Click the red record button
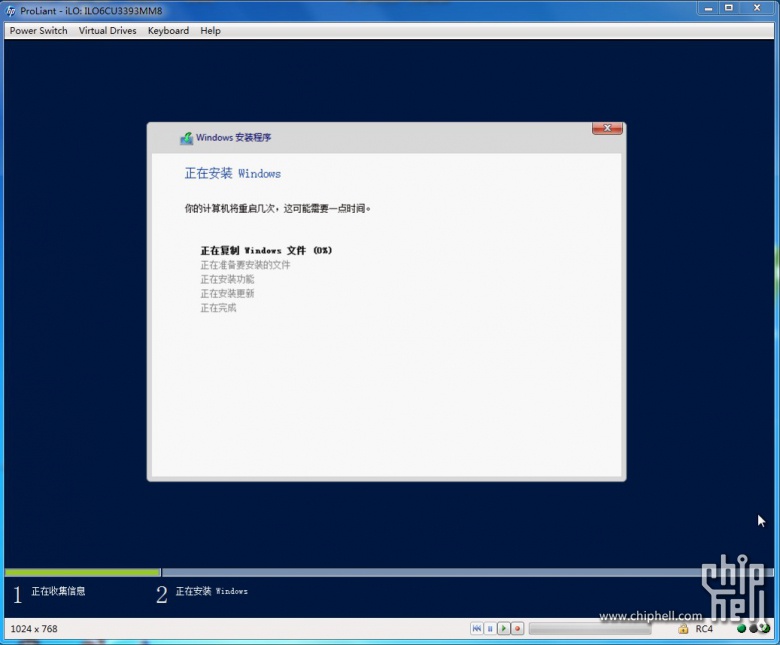The width and height of the screenshot is (780, 645). pyautogui.click(x=517, y=629)
